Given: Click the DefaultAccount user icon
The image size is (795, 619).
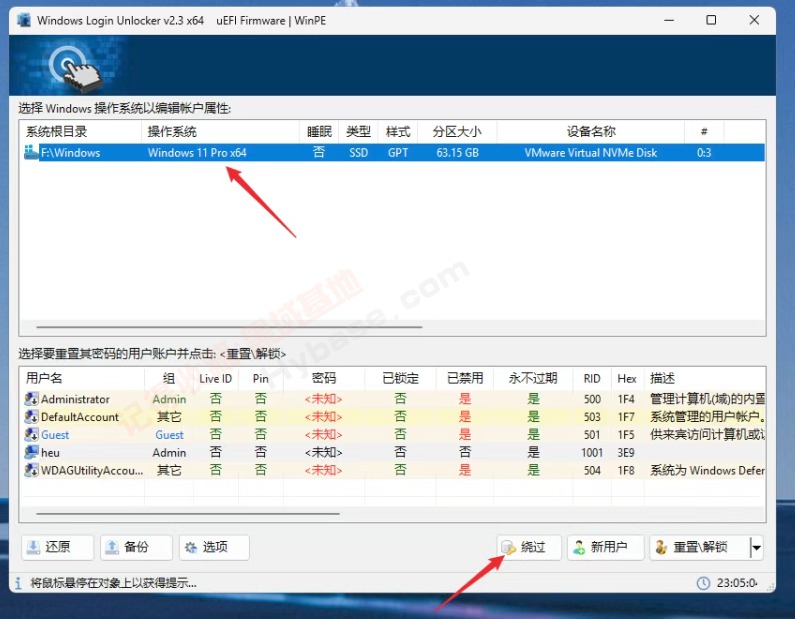Looking at the screenshot, I should point(31,417).
